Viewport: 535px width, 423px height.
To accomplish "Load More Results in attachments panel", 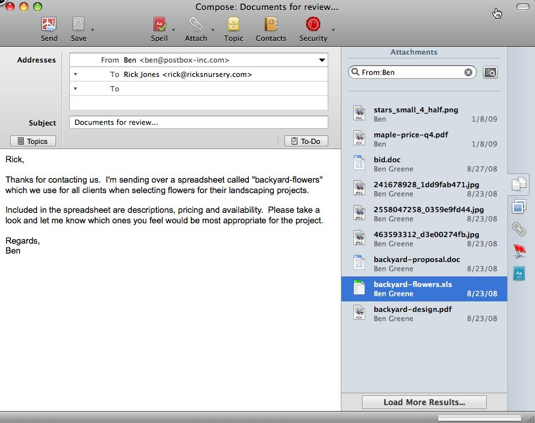I will [424, 402].
